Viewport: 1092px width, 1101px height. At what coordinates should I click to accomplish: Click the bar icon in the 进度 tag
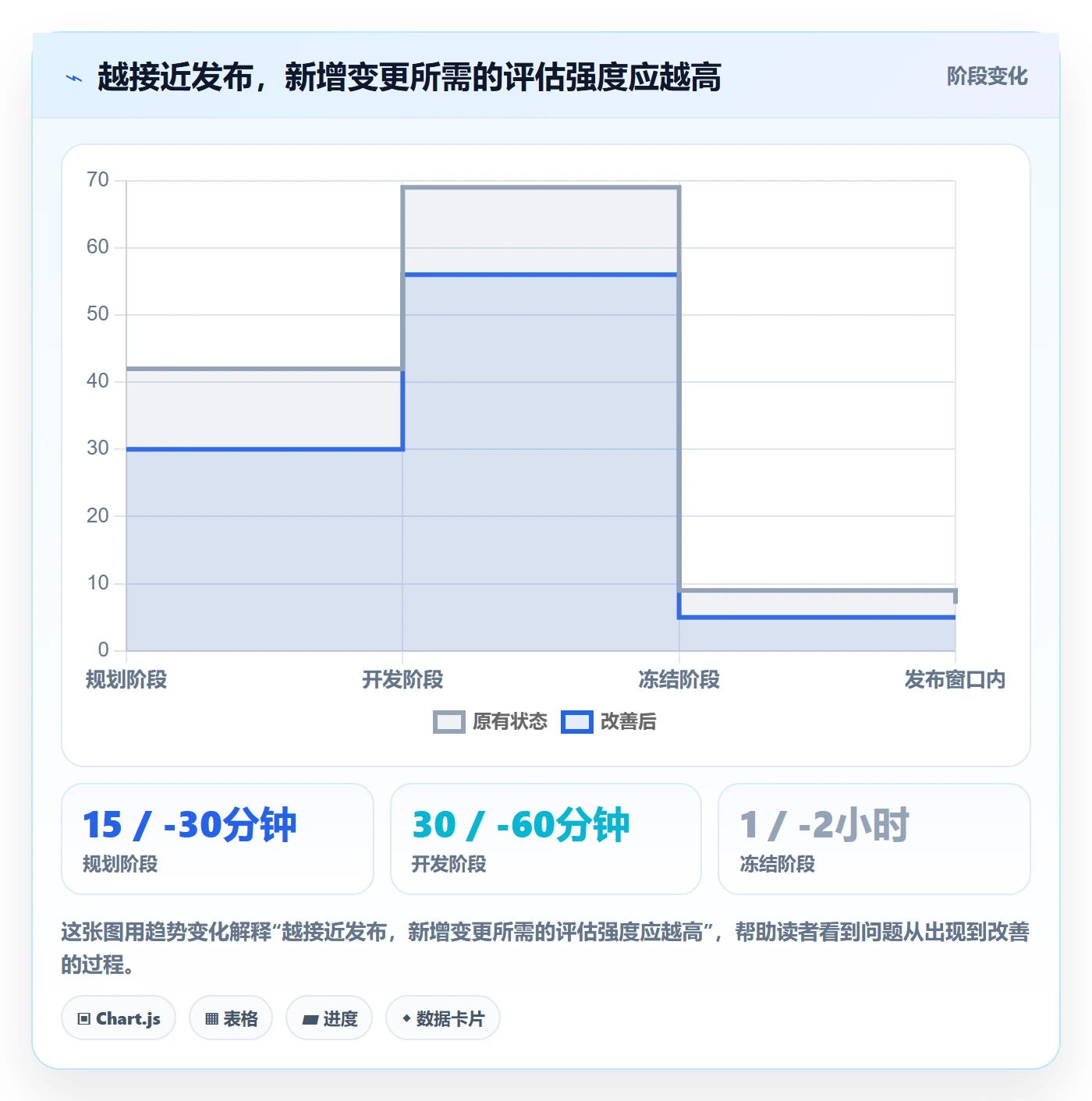pos(310,1019)
